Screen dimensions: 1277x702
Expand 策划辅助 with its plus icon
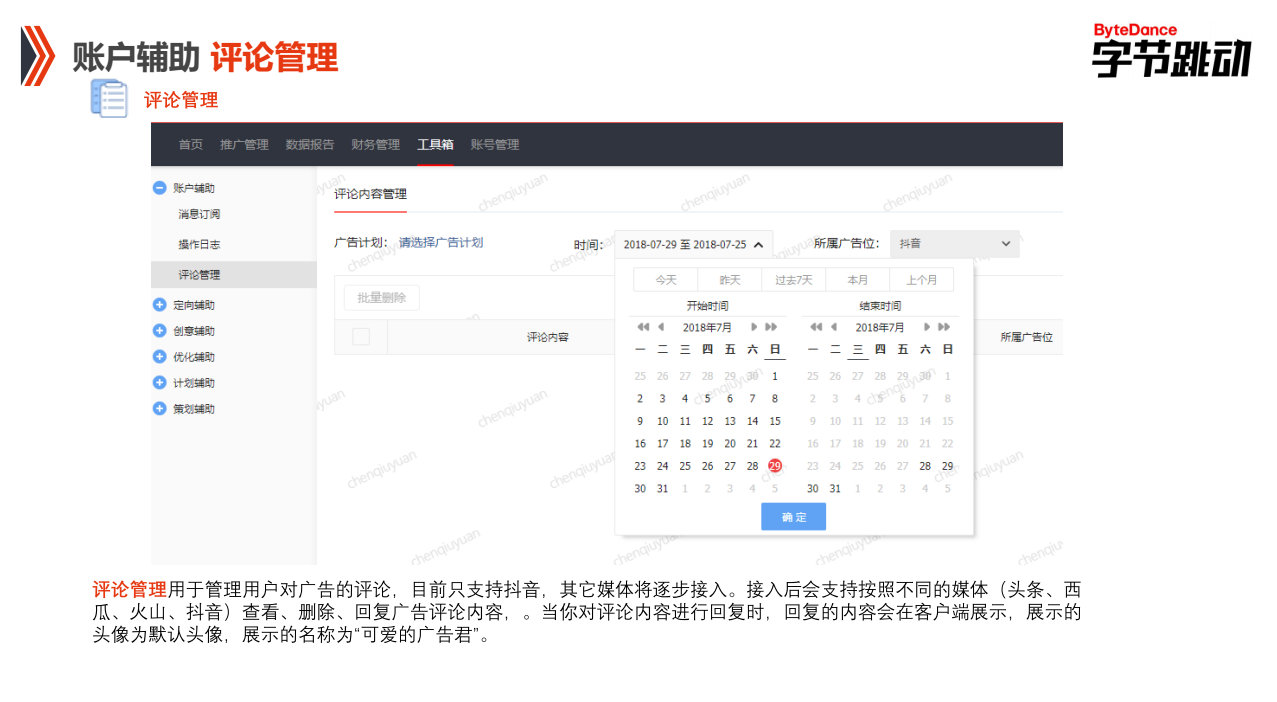pos(160,408)
